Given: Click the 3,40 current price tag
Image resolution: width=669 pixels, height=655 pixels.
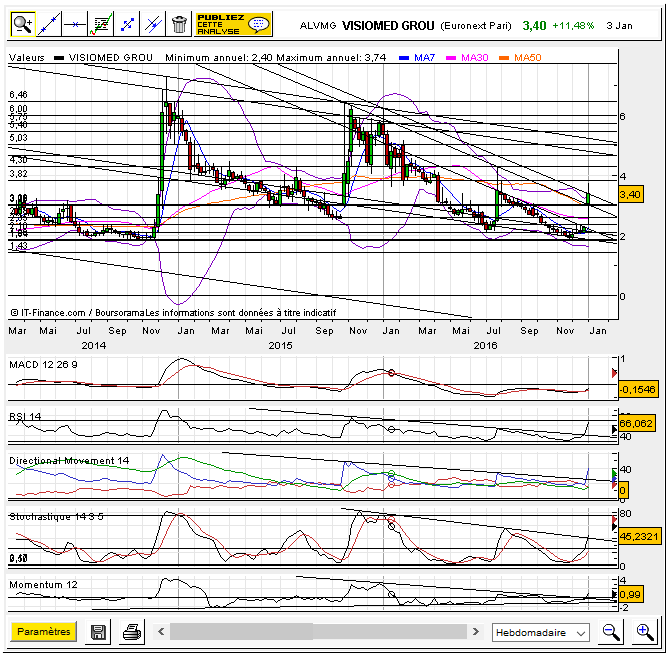Looking at the screenshot, I should 630,195.
